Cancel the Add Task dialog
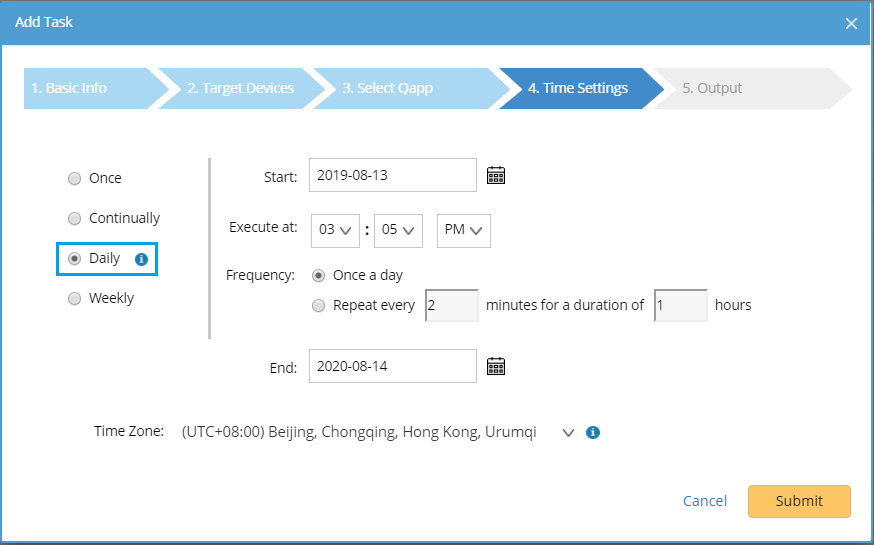The height and width of the screenshot is (545, 874). (705, 501)
